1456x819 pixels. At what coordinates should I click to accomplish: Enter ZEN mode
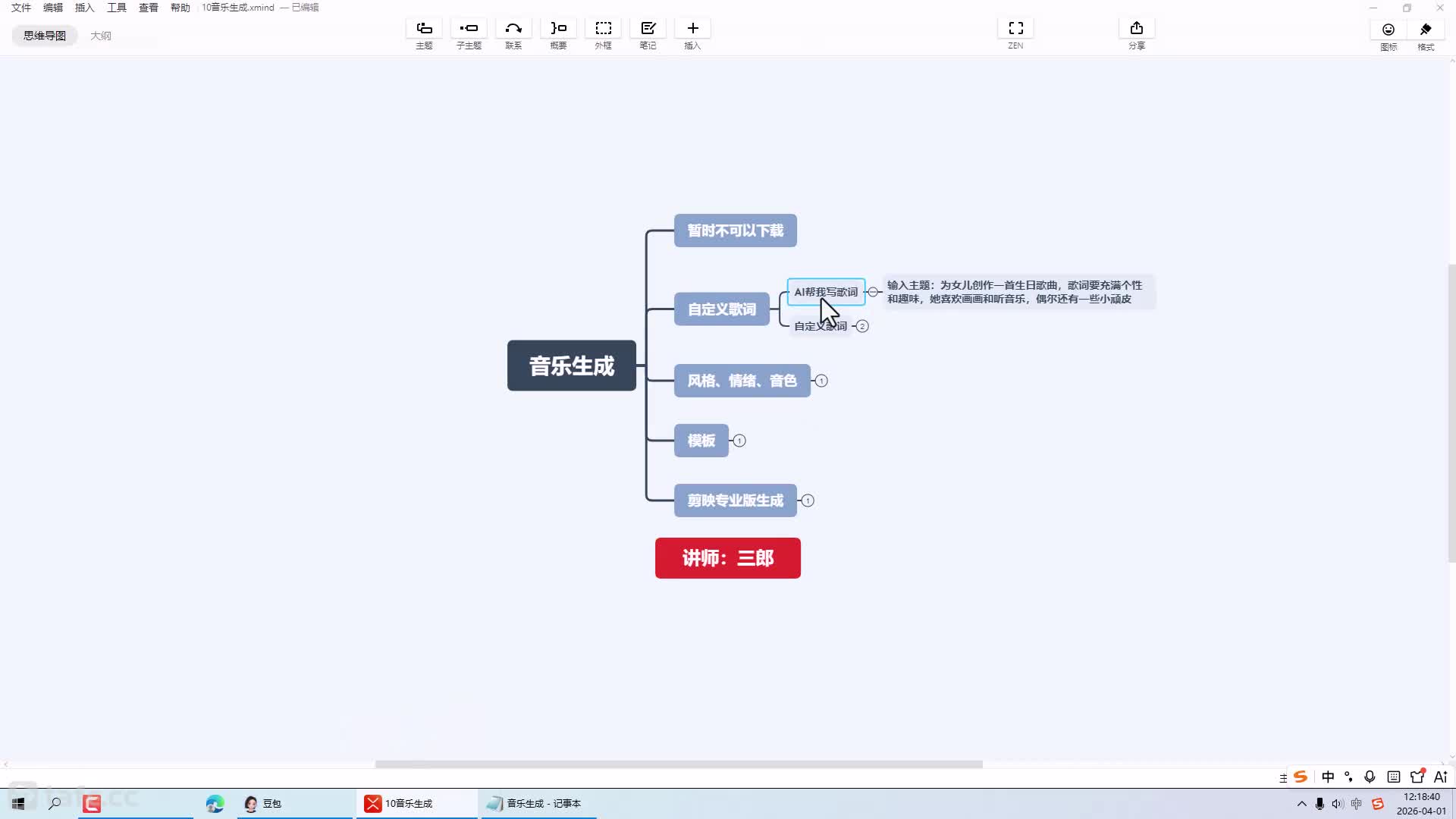pyautogui.click(x=1015, y=29)
